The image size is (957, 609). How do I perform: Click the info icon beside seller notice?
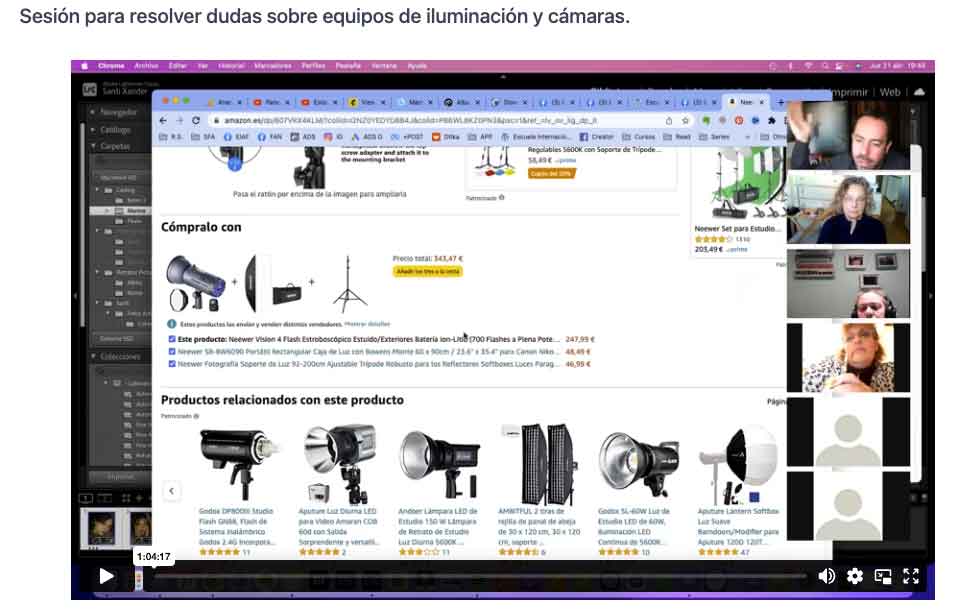click(x=172, y=324)
